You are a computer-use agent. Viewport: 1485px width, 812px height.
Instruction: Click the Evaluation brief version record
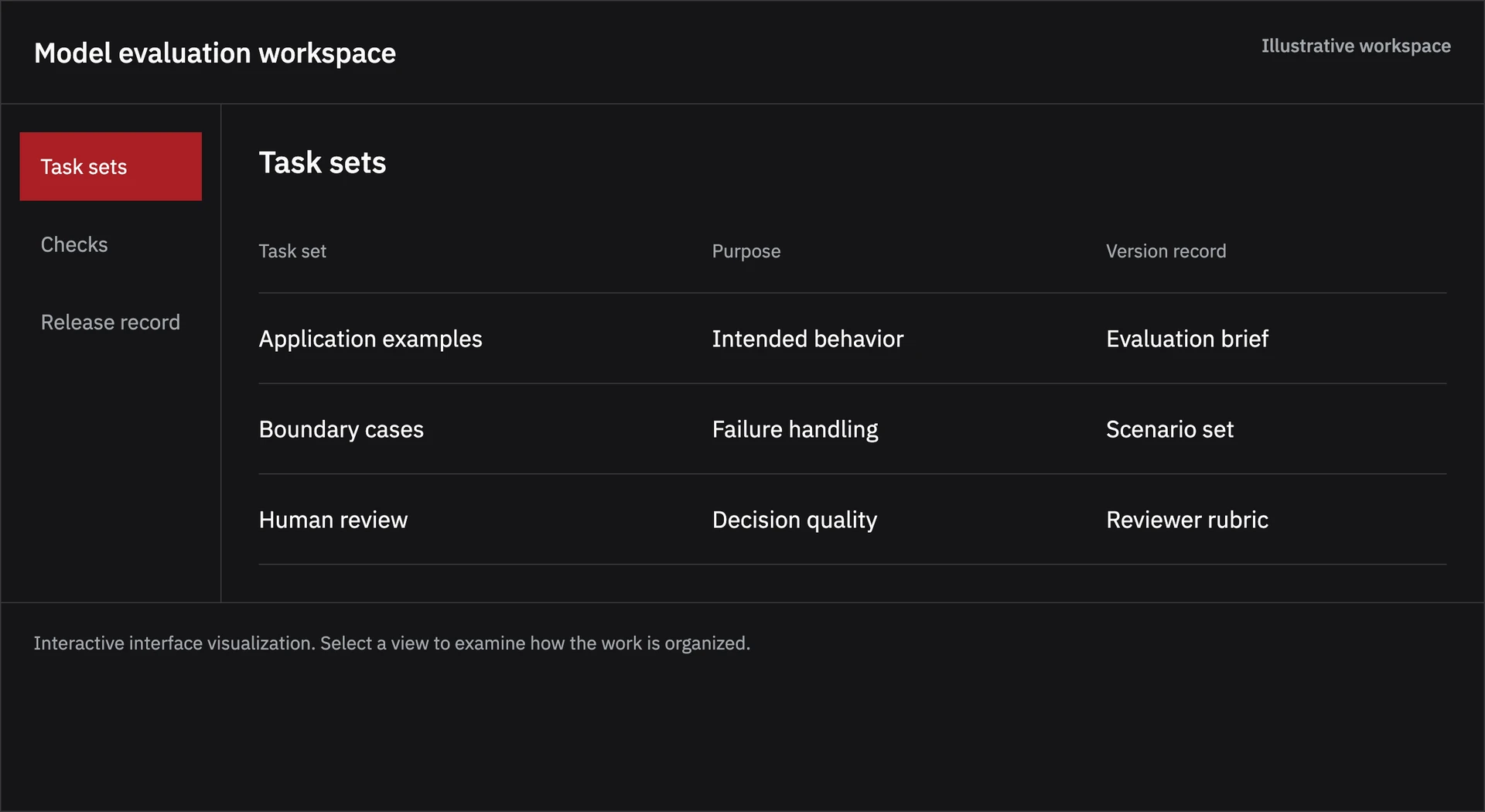tap(1187, 339)
